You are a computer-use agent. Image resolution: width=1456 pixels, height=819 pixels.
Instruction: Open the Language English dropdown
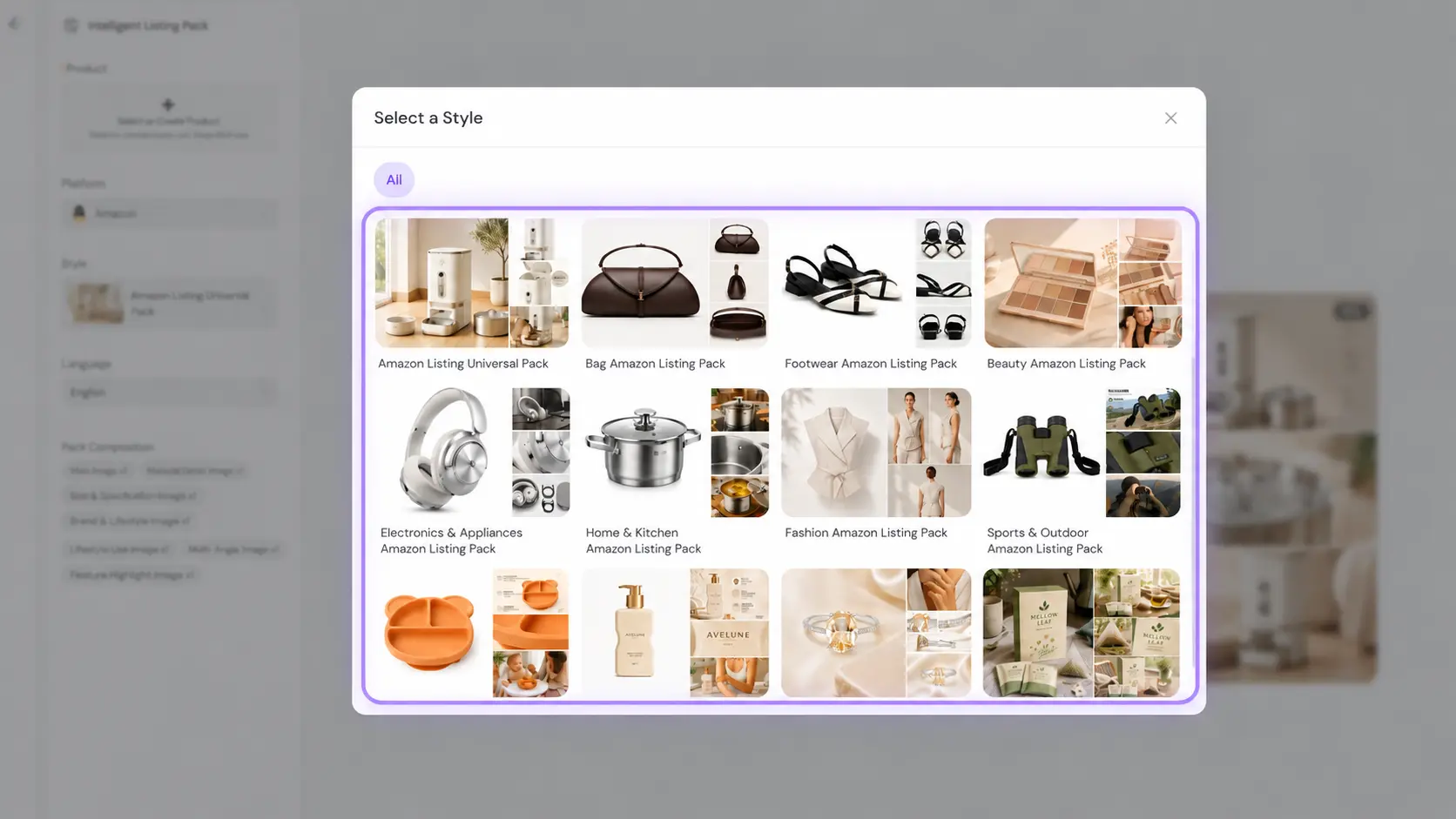(169, 393)
